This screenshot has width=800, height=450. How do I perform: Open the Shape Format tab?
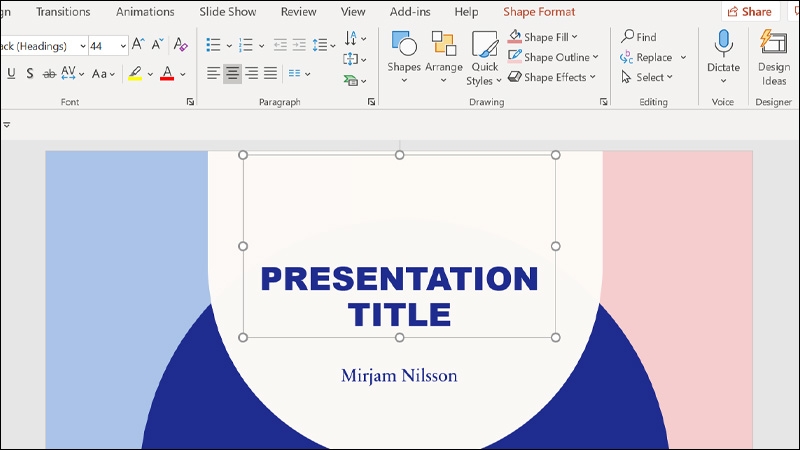[x=539, y=12]
